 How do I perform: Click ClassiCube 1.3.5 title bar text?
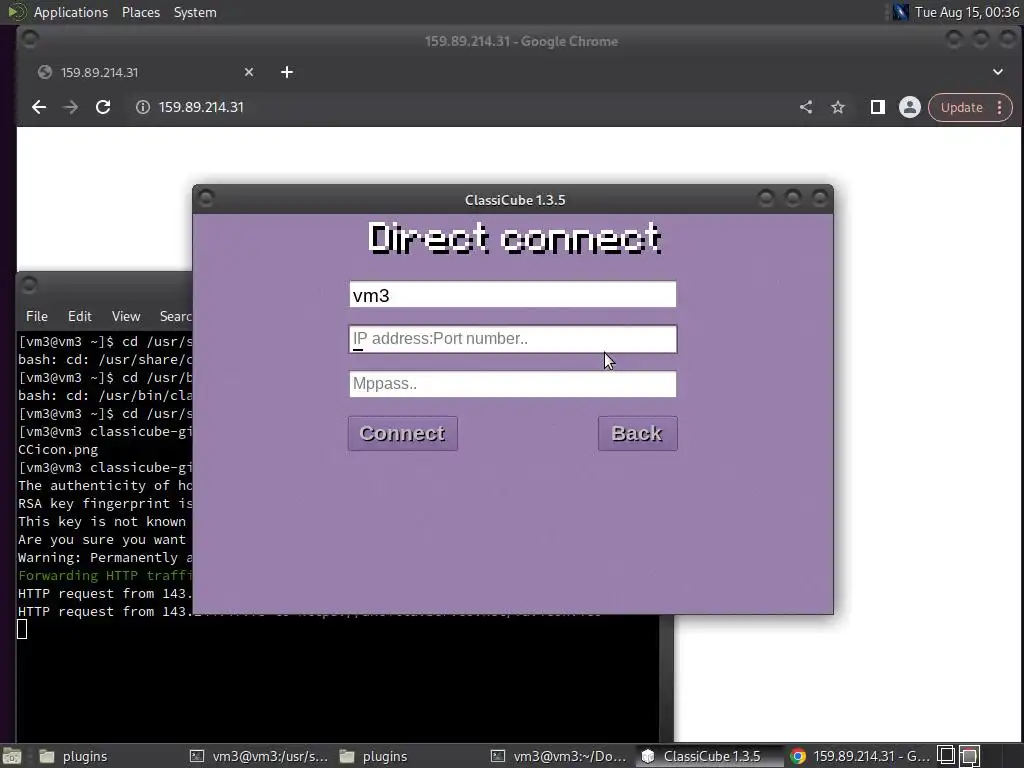[x=515, y=200]
